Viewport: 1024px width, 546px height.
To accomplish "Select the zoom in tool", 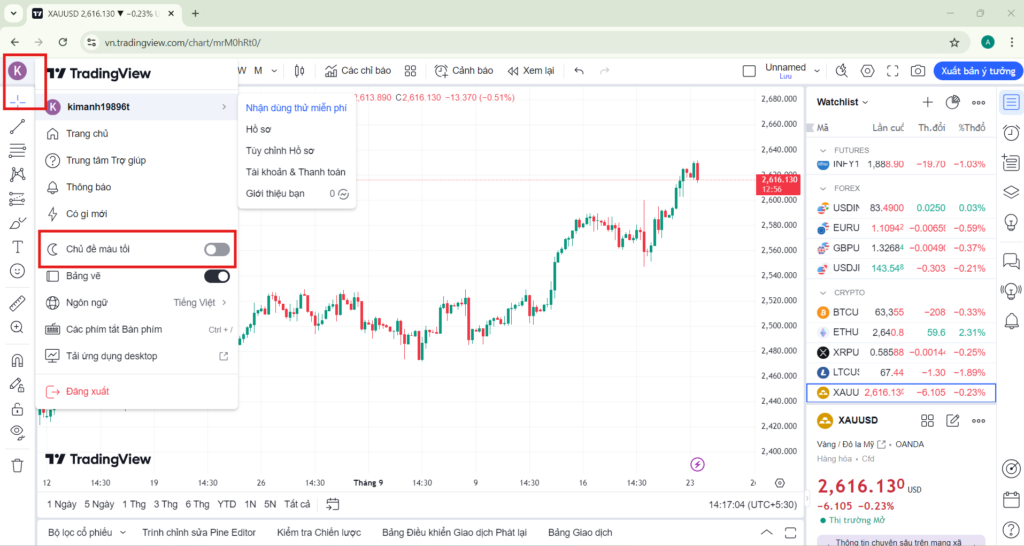I will pyautogui.click(x=18, y=327).
